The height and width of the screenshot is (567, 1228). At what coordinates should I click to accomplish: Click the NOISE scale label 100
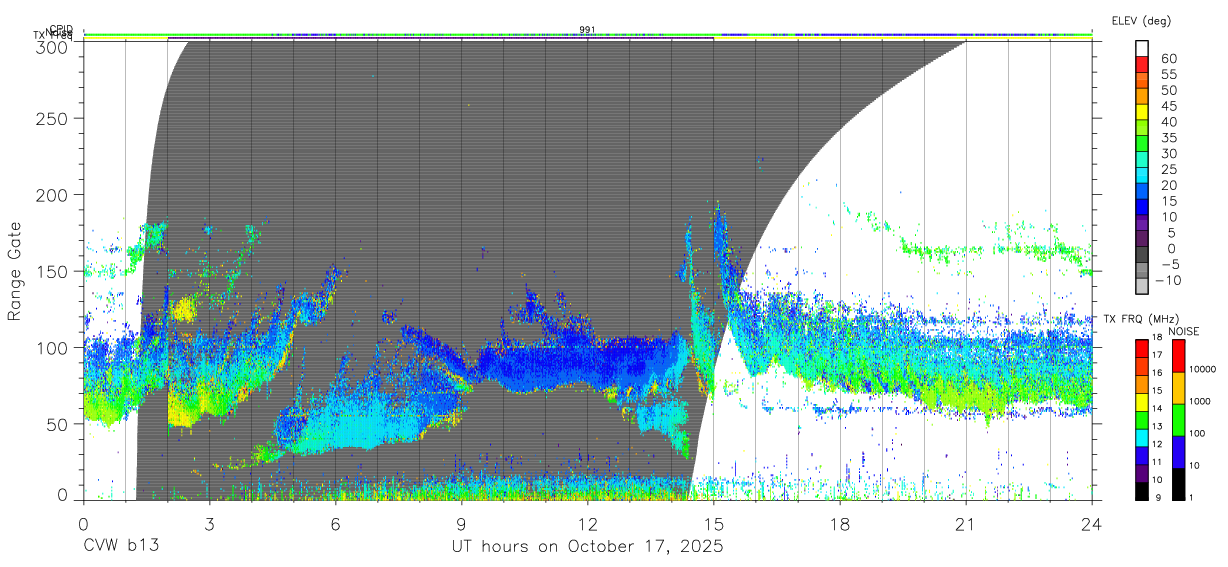tap(1197, 433)
